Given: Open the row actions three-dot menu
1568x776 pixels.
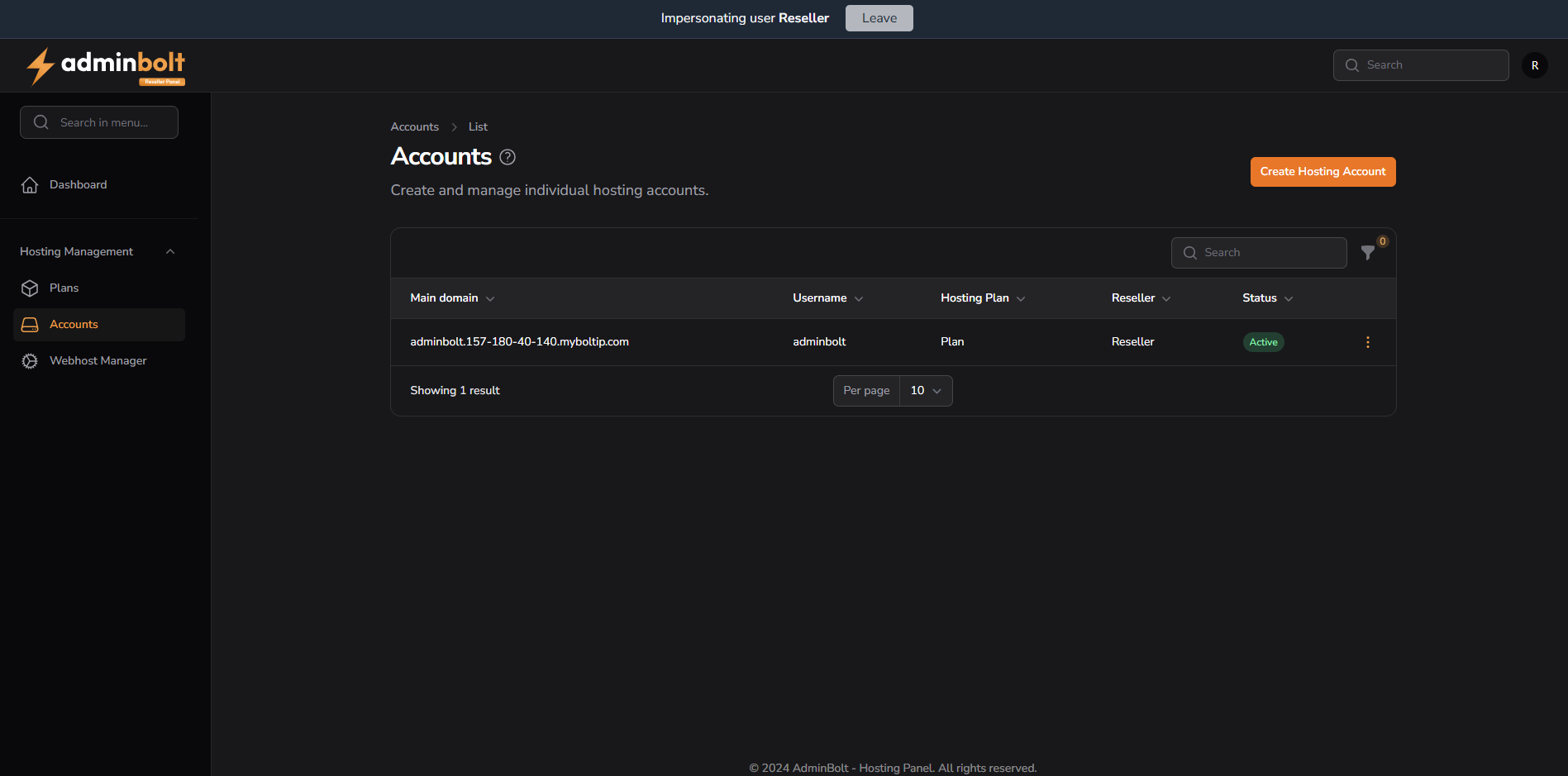Looking at the screenshot, I should tap(1367, 341).
